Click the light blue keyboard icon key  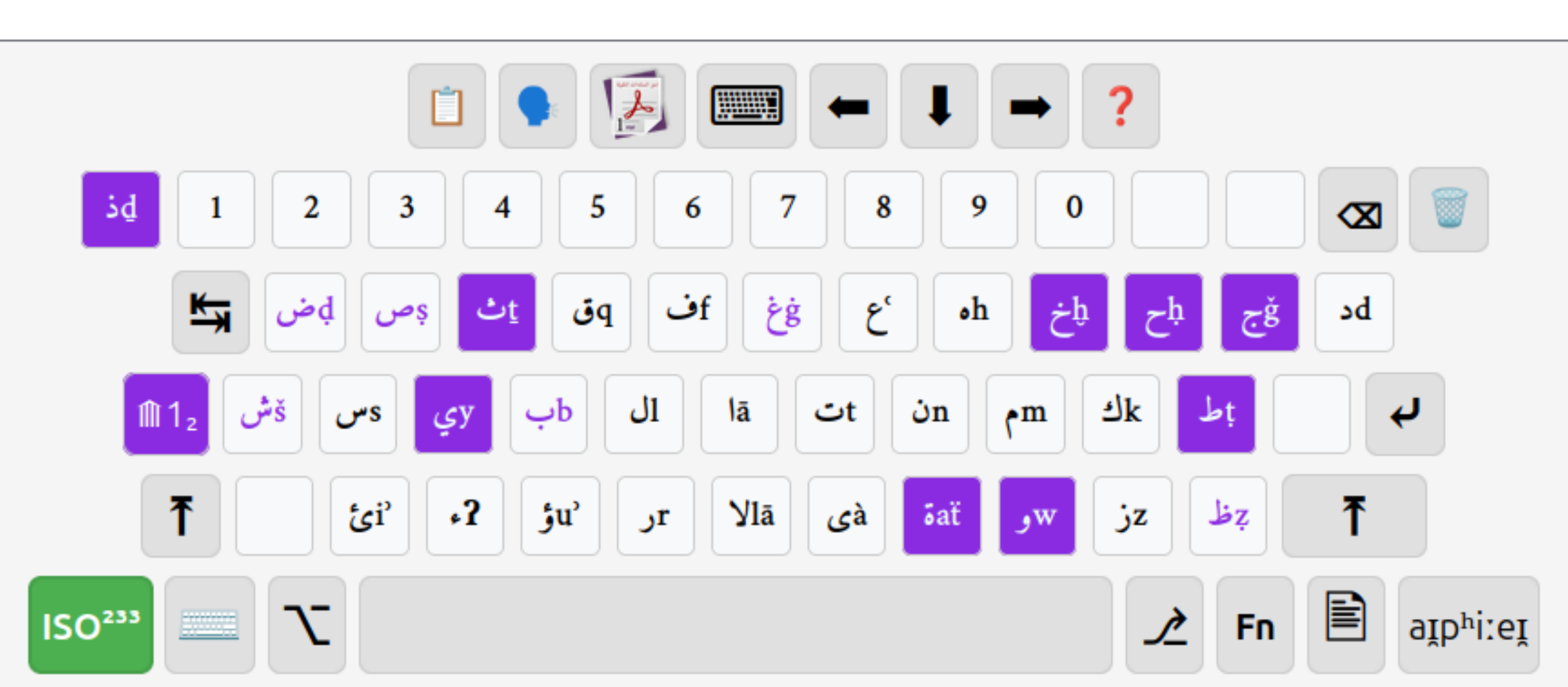pos(209,625)
